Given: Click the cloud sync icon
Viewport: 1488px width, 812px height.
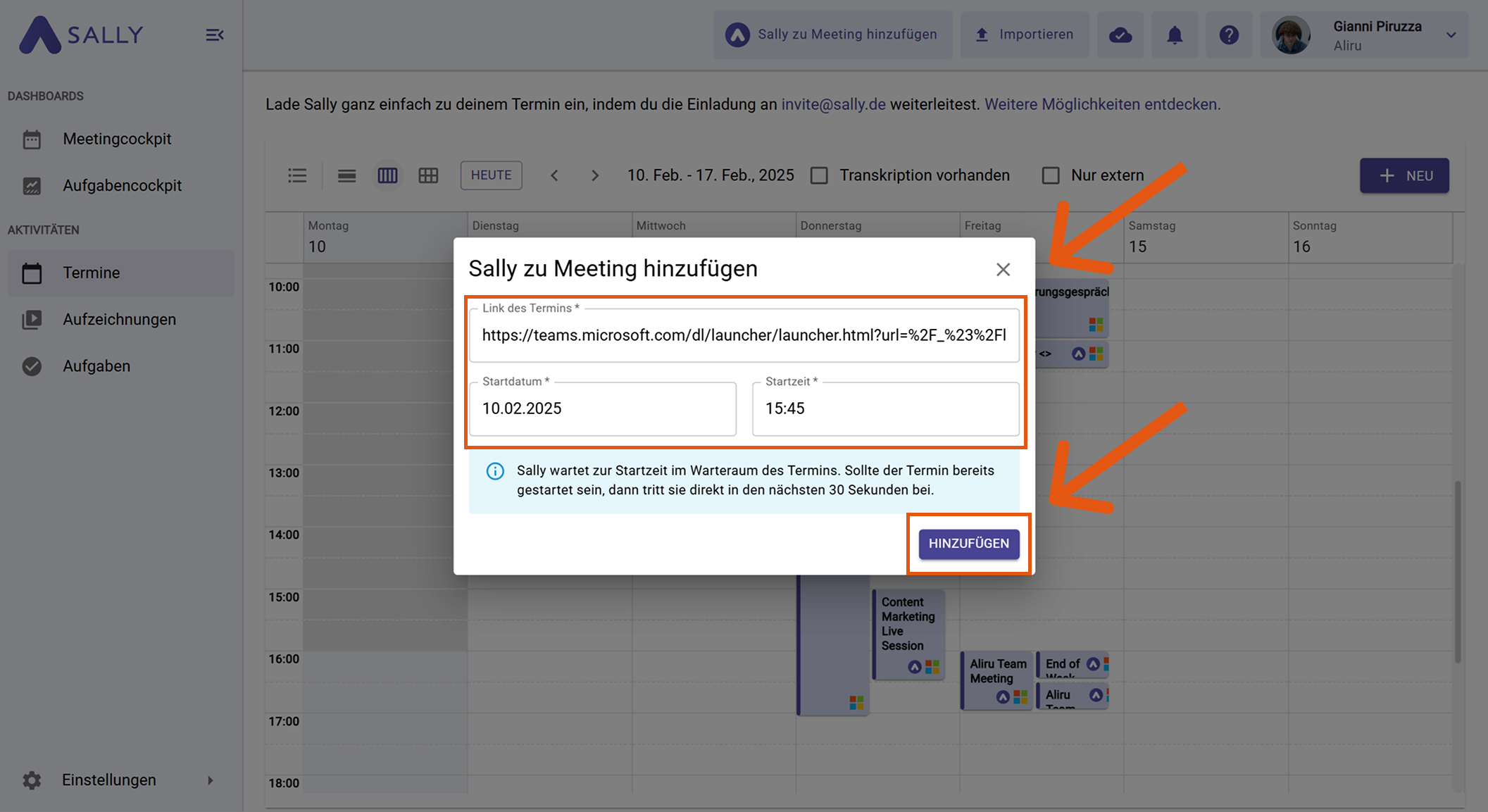Looking at the screenshot, I should click(1120, 35).
